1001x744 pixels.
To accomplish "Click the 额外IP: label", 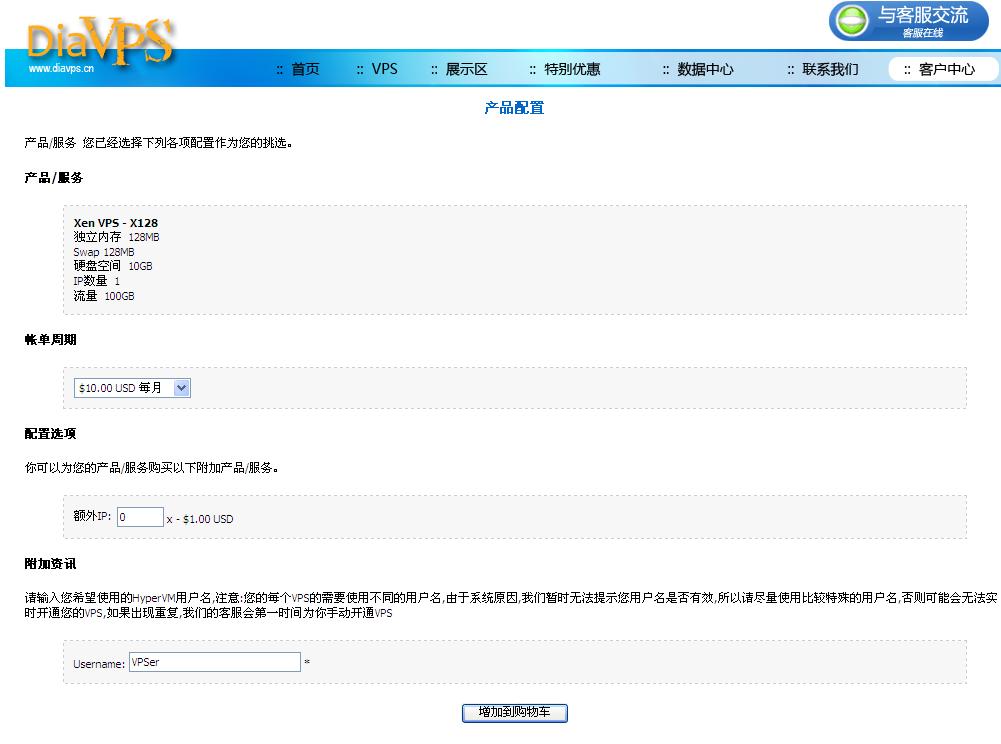I will [93, 515].
